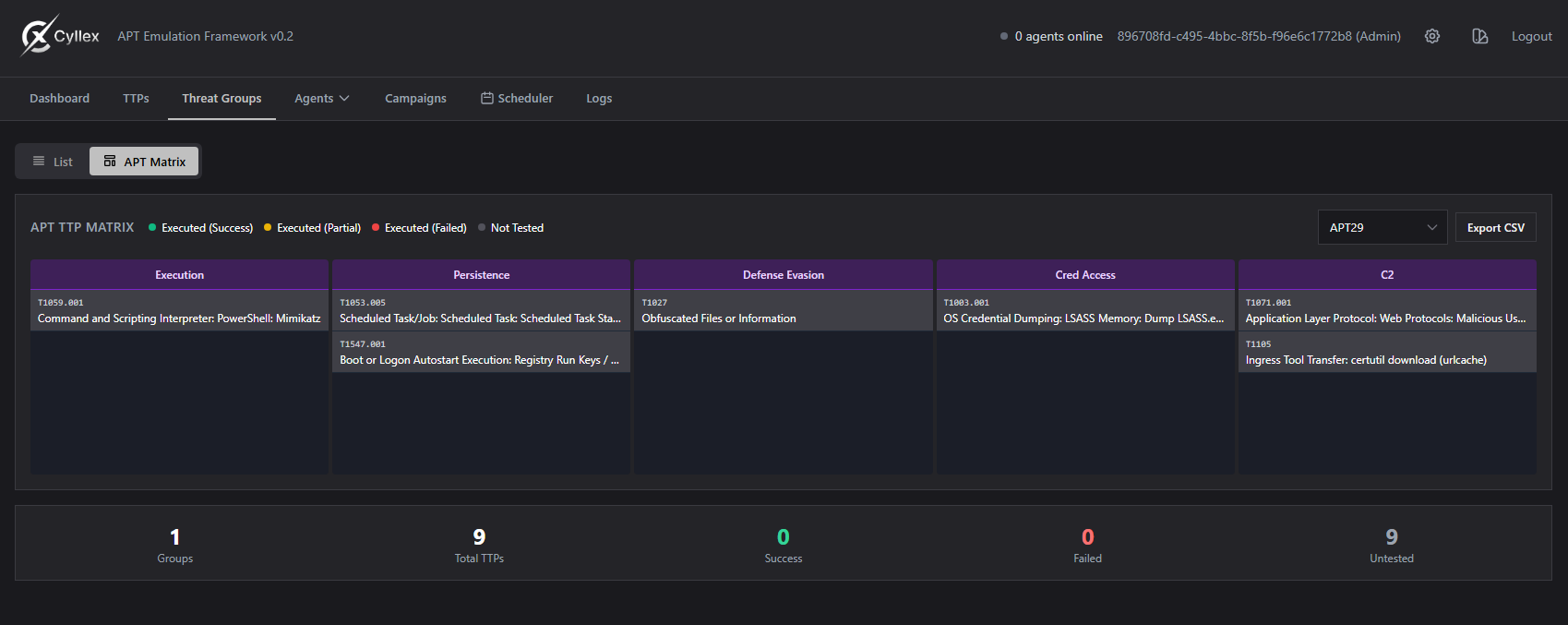
Task: Open the Dashboard tab
Action: click(59, 99)
